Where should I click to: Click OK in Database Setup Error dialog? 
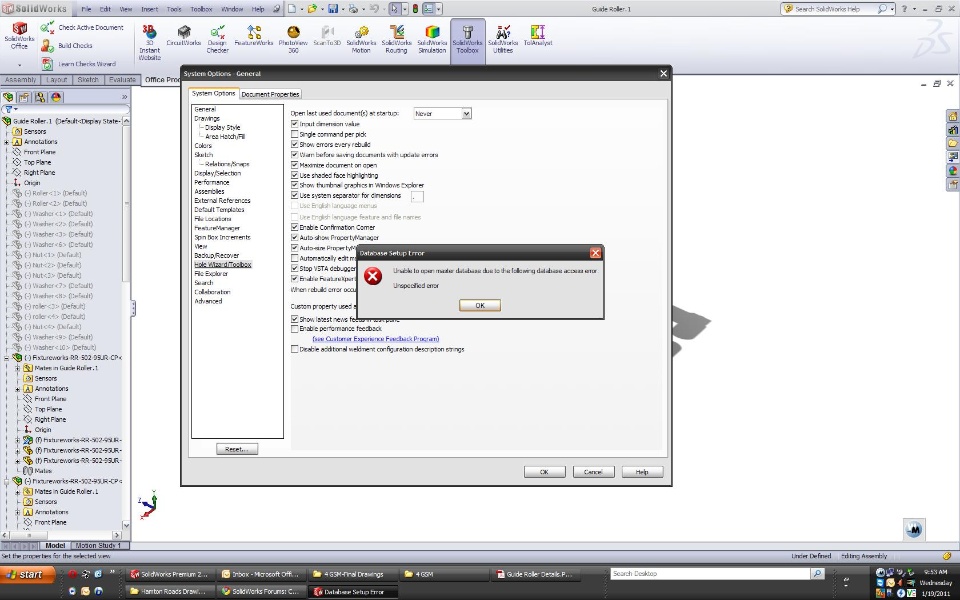coord(480,306)
